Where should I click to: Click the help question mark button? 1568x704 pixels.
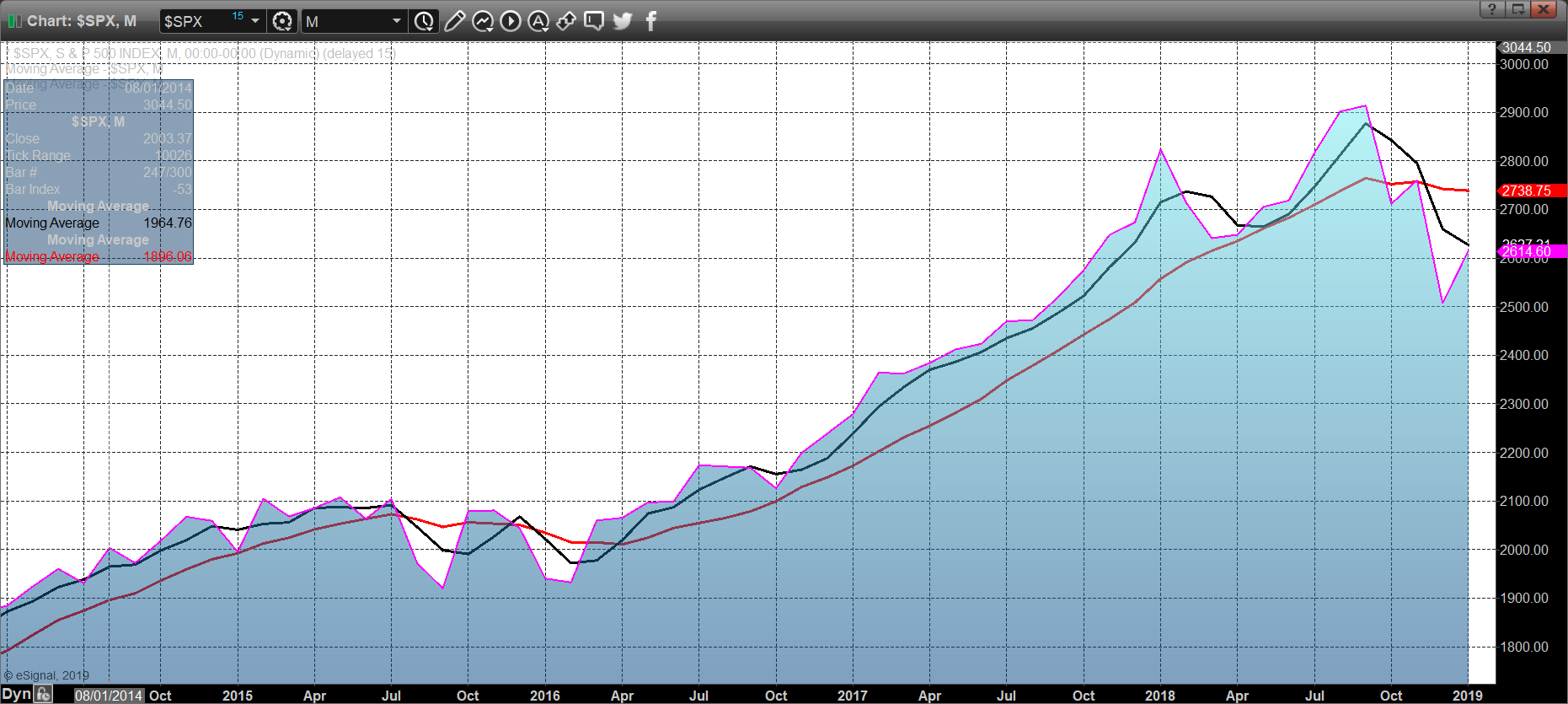click(1491, 9)
